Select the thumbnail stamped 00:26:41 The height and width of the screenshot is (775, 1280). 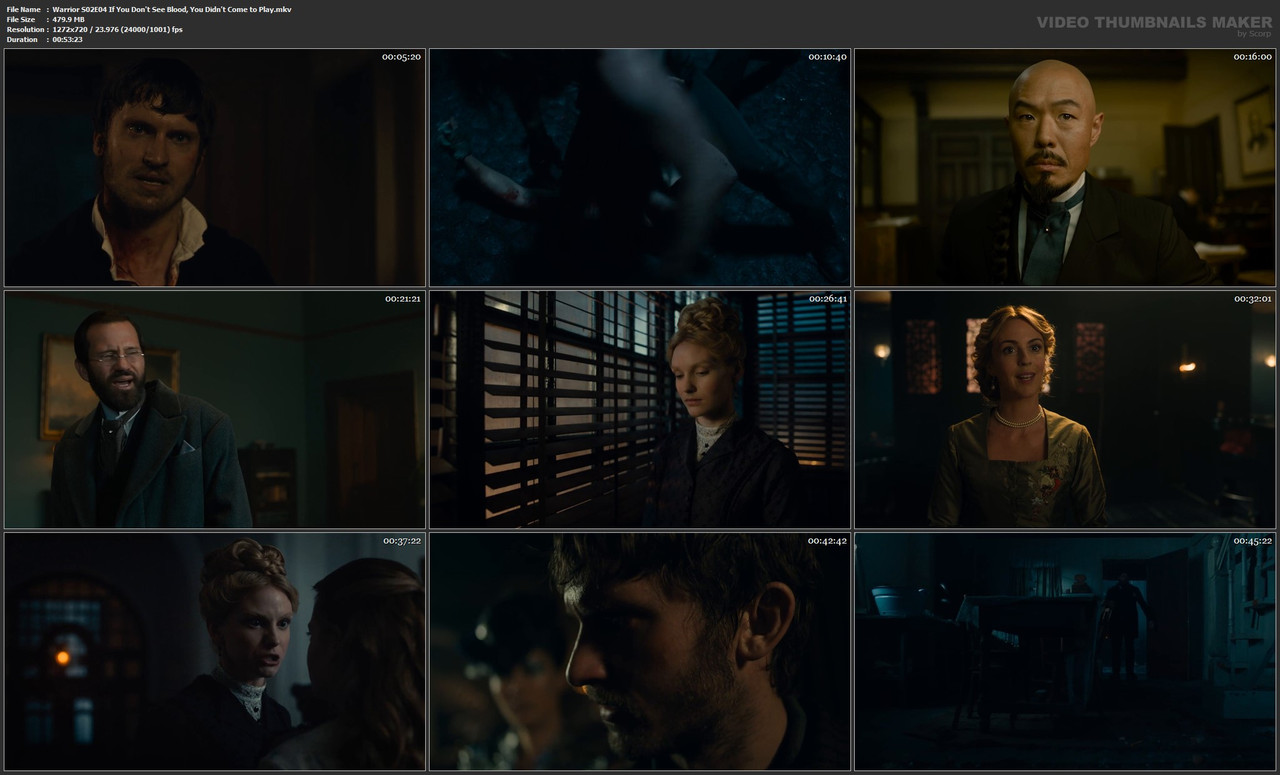640,409
